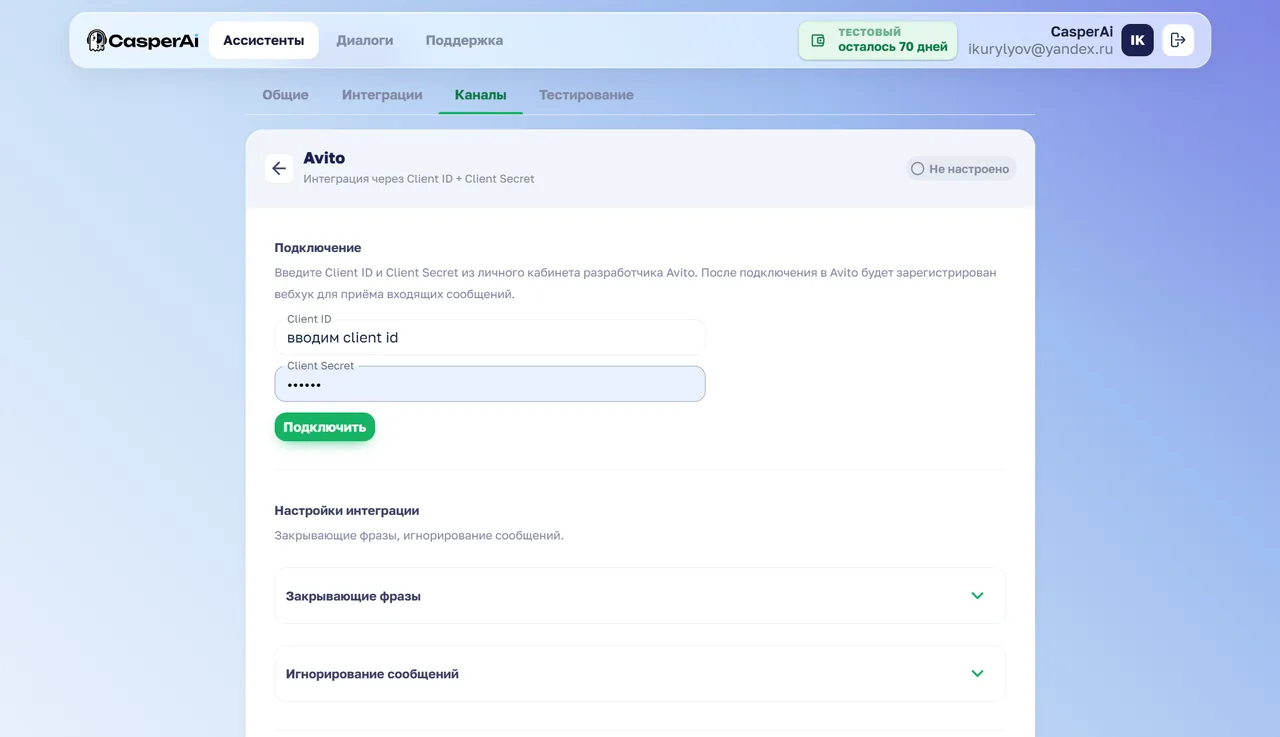This screenshot has height=737, width=1280.
Task: Click 'Интеграция через Client ID + Client Secret' subtitle
Action: pyautogui.click(x=419, y=179)
